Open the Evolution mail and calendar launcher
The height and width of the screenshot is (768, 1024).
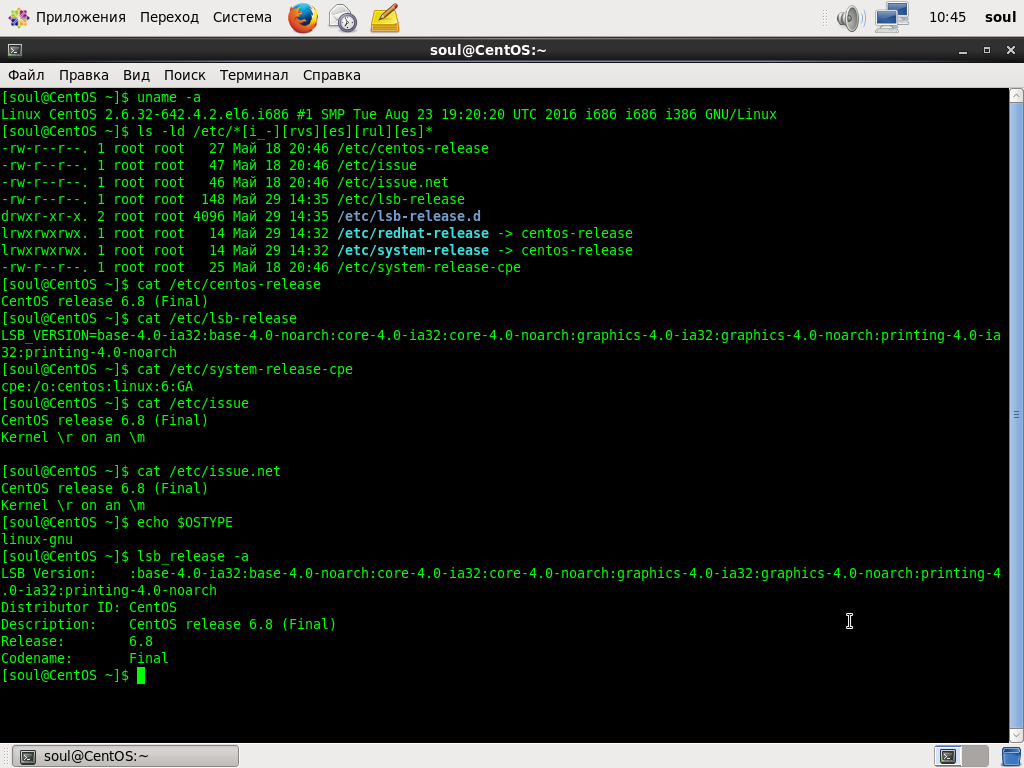point(343,18)
